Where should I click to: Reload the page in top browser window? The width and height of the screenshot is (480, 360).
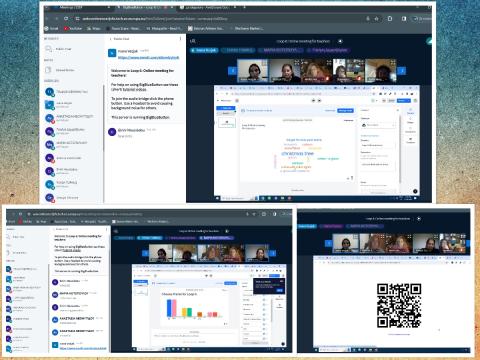coord(66,18)
